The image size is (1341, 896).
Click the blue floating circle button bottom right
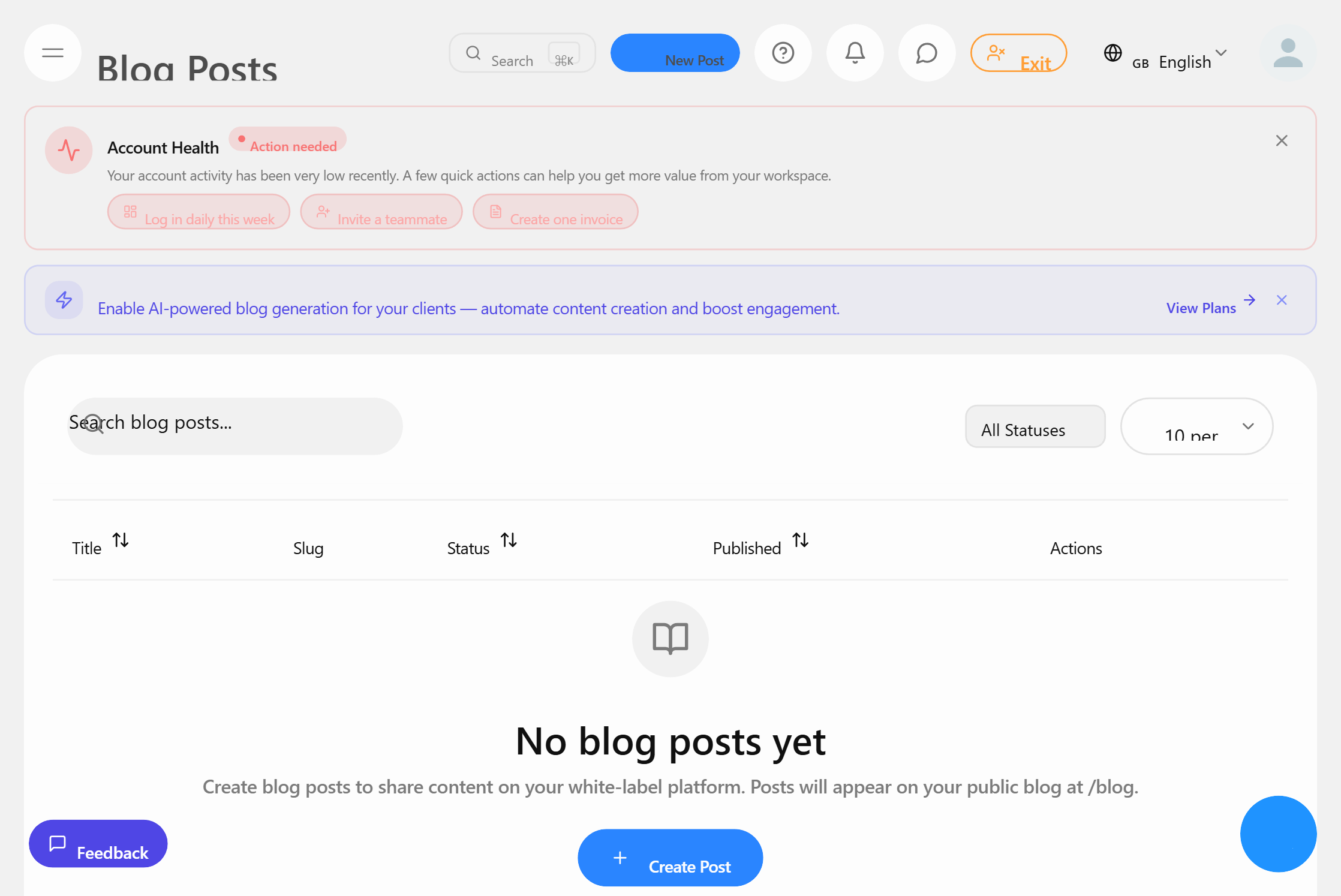tap(1279, 834)
